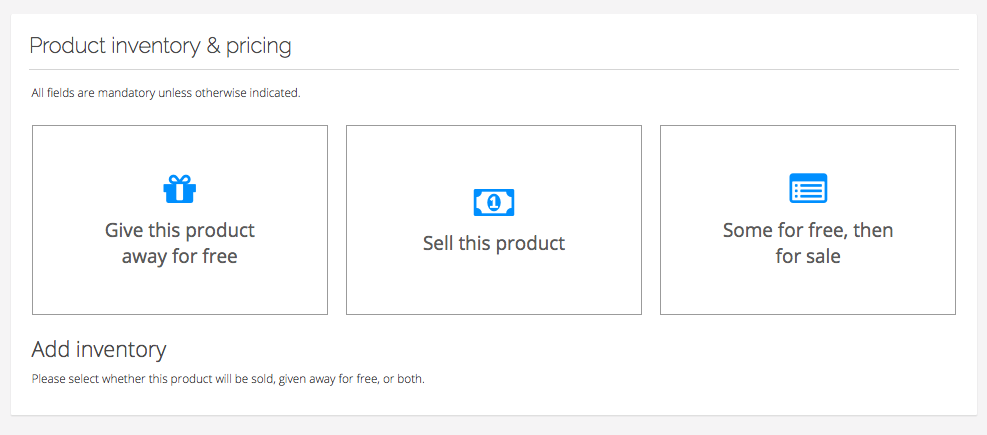The width and height of the screenshot is (987, 435).
Task: Choose the 'Sell this product' option label
Action: click(x=494, y=243)
